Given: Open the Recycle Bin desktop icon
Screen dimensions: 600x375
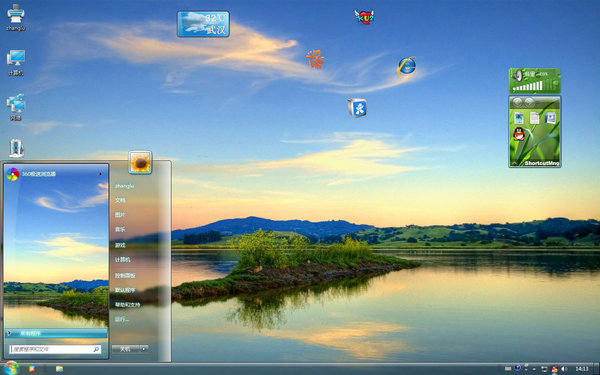Looking at the screenshot, I should 16,148.
